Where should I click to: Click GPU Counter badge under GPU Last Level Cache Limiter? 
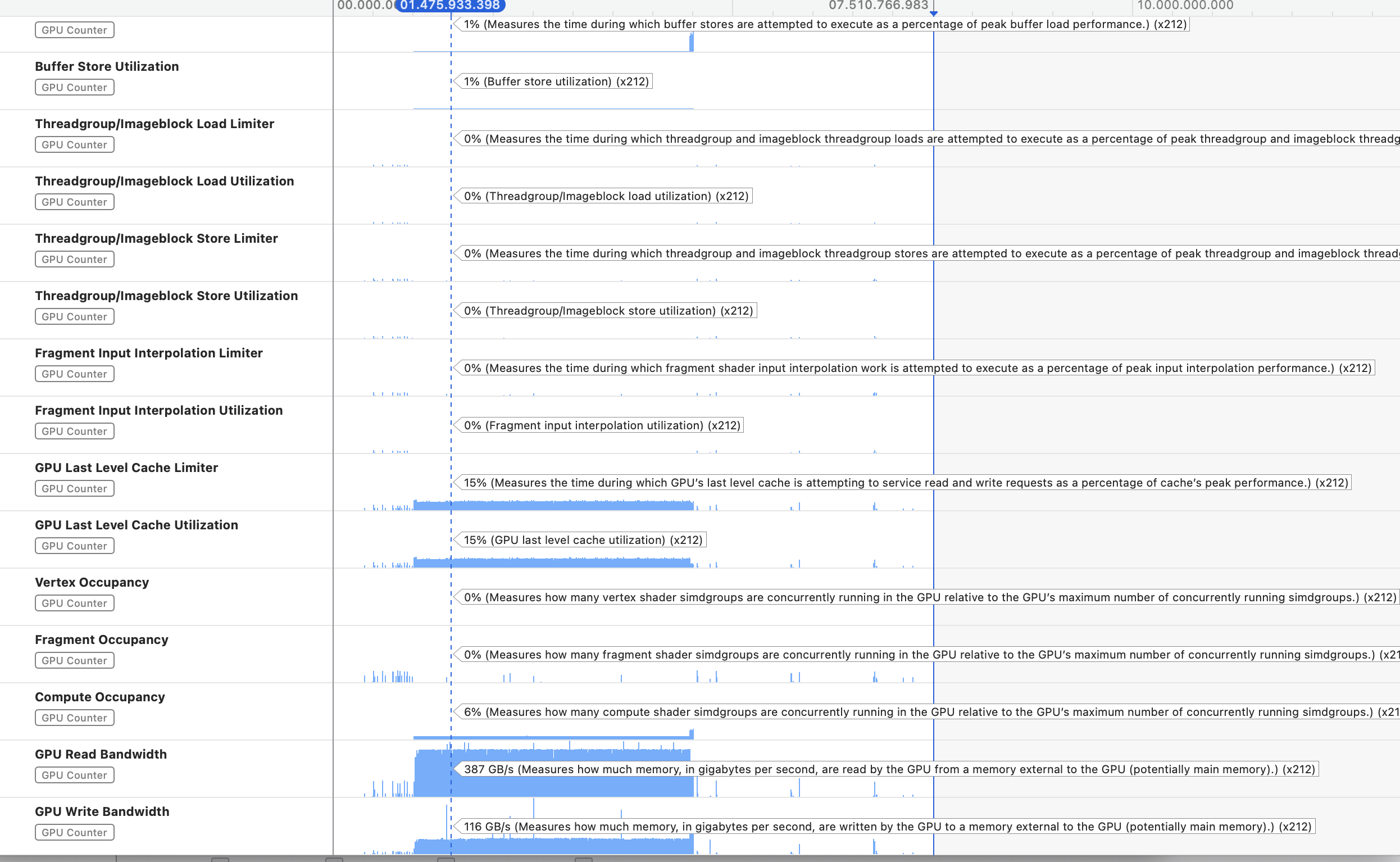pos(75,488)
